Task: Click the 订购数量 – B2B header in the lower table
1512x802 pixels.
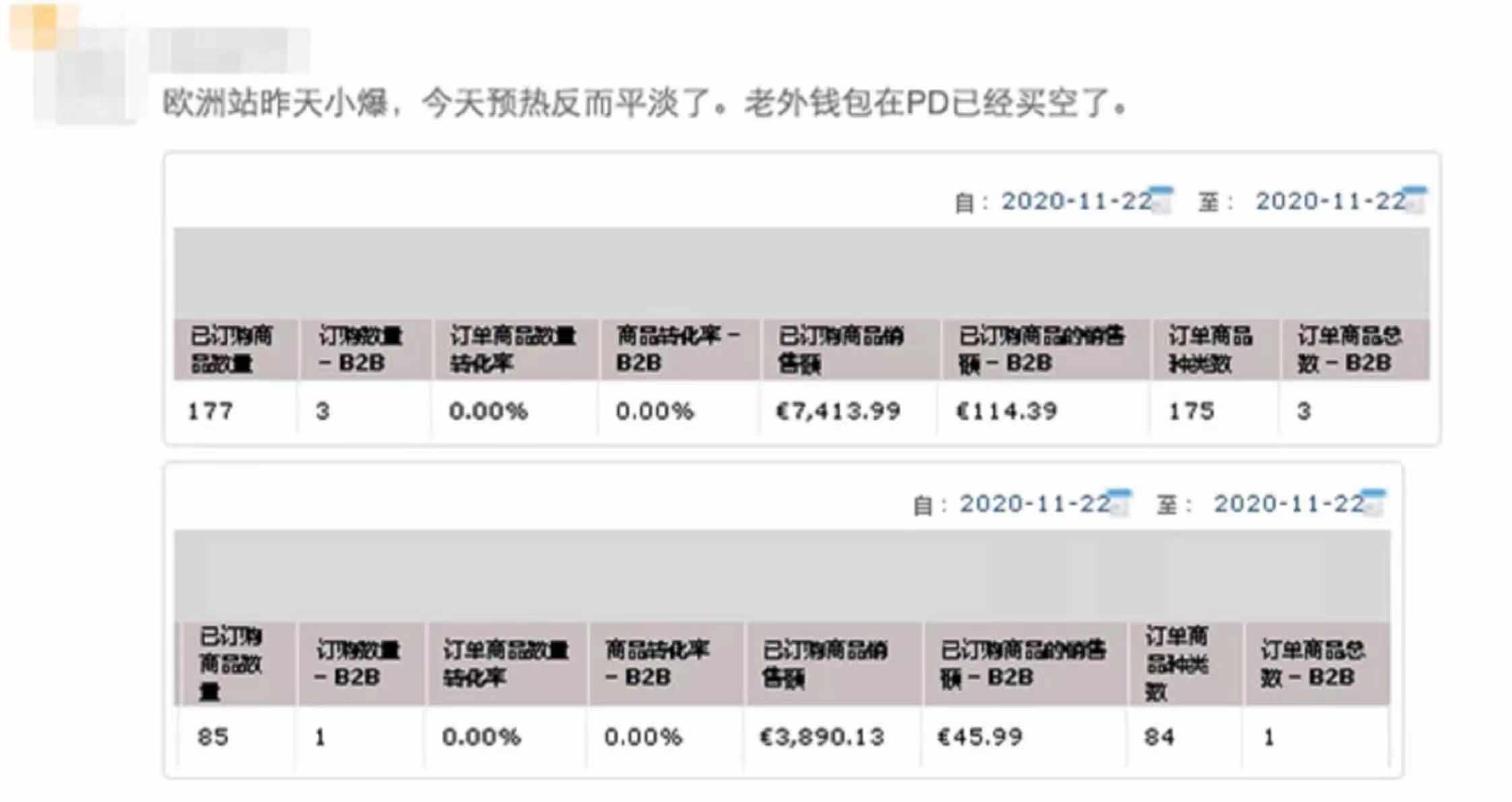Action: tap(358, 664)
